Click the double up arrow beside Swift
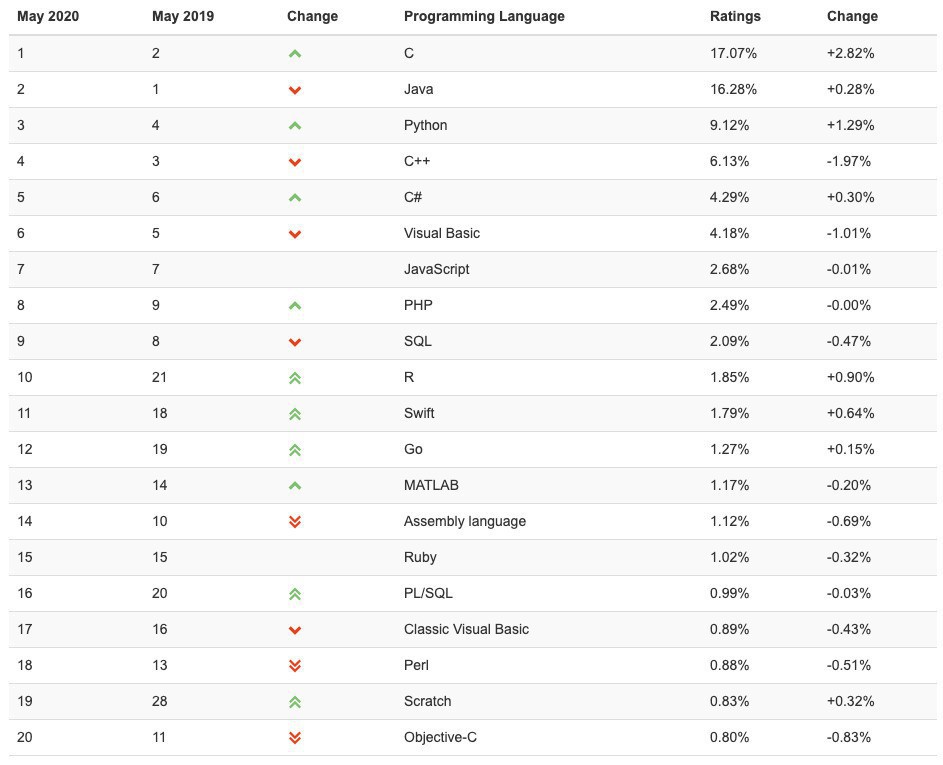The width and height of the screenshot is (943, 765). pos(295,414)
